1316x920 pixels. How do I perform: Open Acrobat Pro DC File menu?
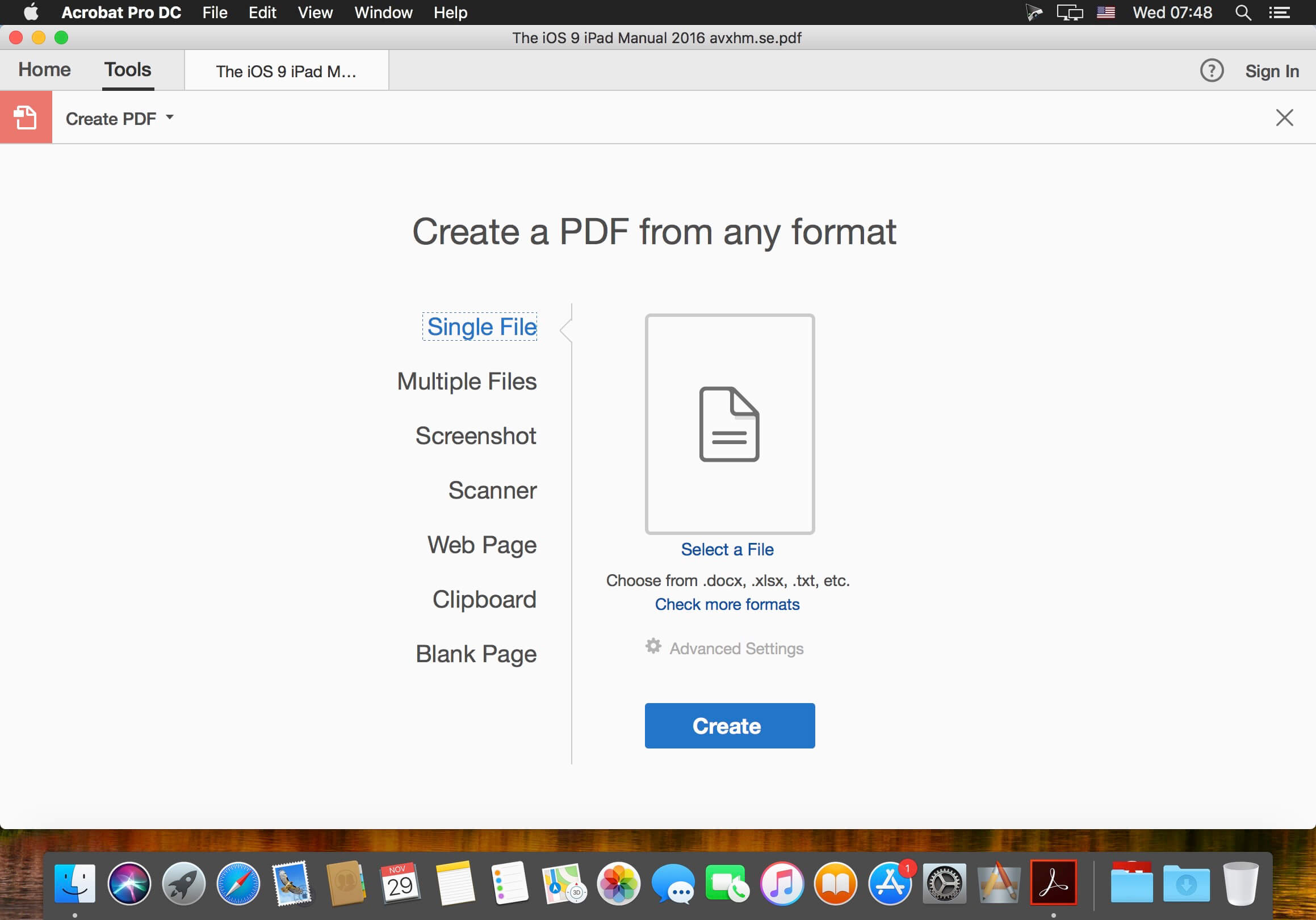click(x=213, y=12)
